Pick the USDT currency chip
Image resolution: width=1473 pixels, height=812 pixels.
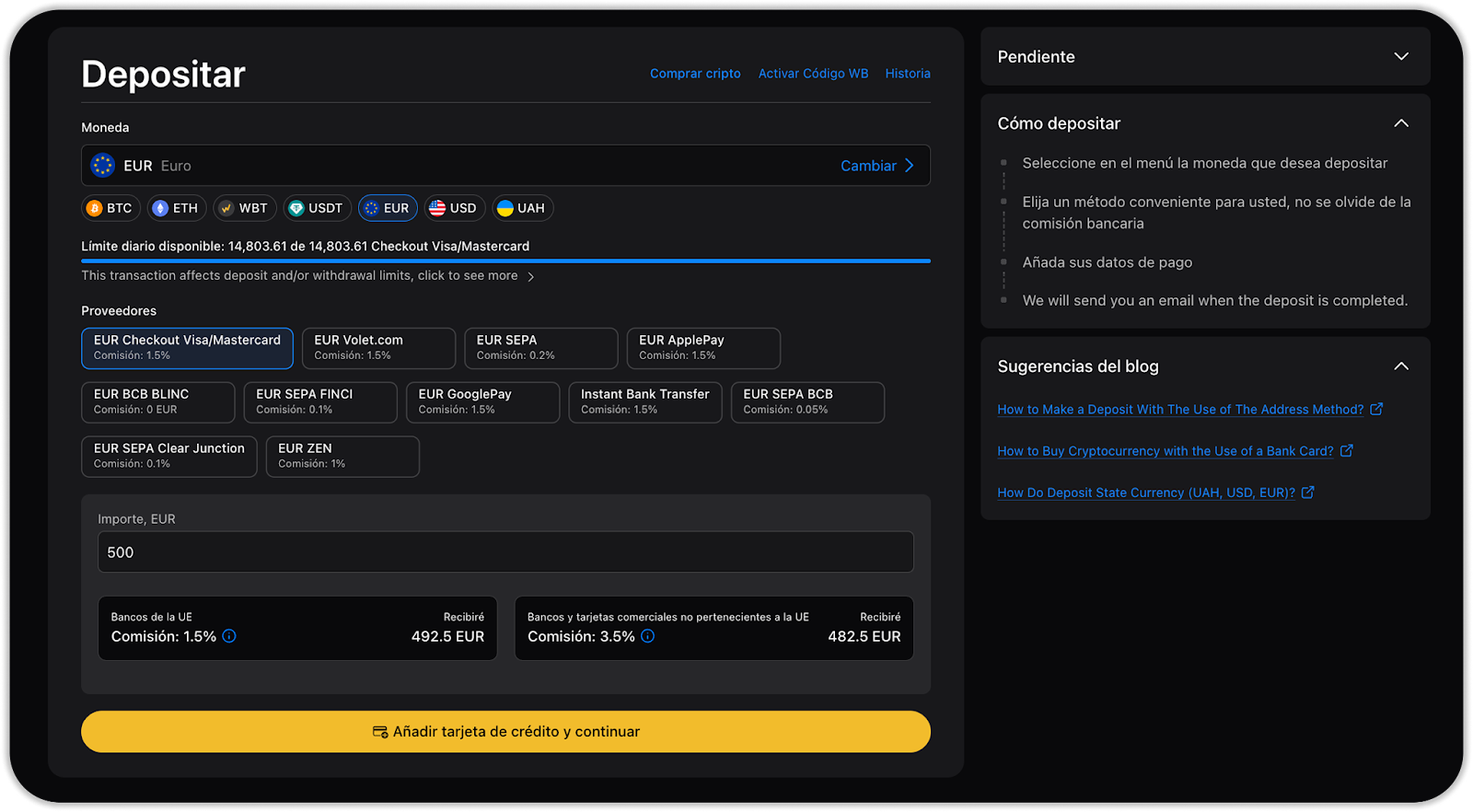pyautogui.click(x=316, y=208)
